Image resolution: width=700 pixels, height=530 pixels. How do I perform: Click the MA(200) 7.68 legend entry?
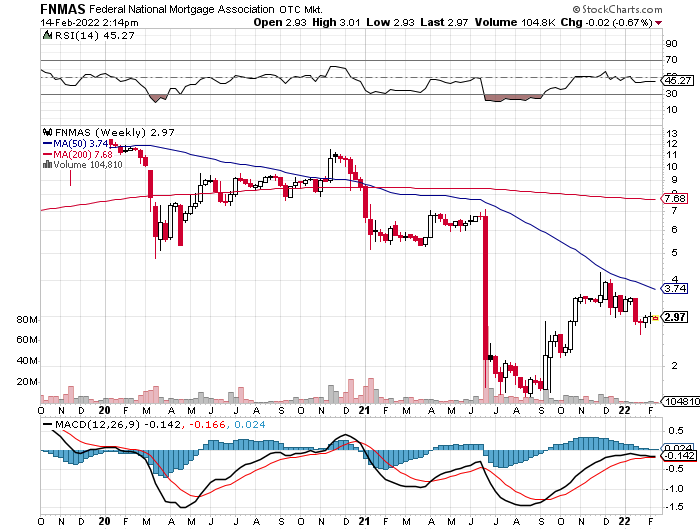point(78,154)
